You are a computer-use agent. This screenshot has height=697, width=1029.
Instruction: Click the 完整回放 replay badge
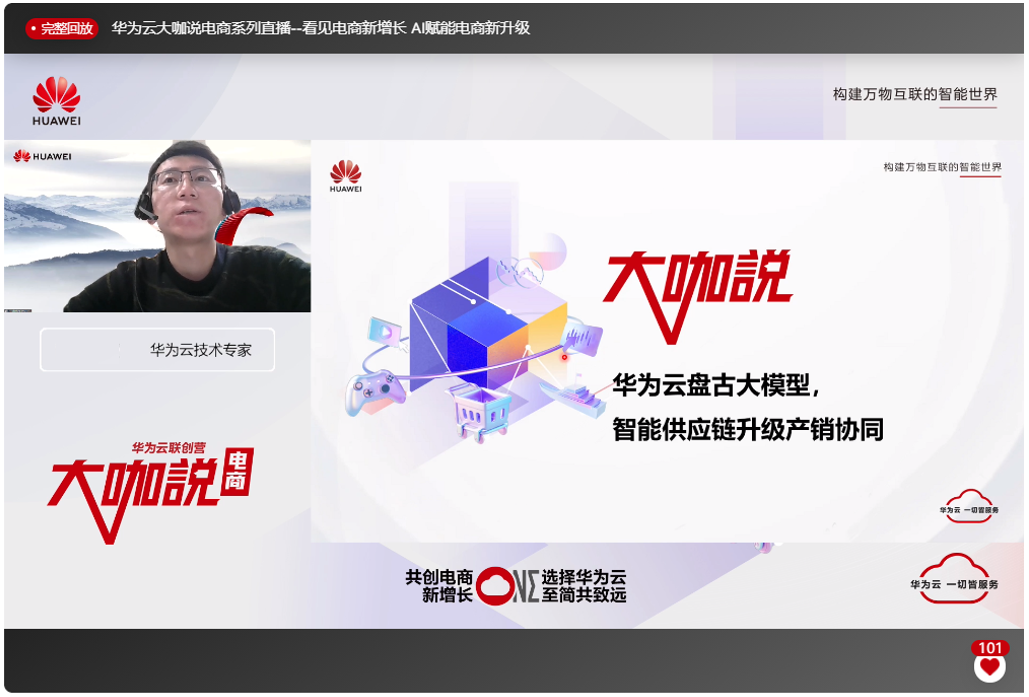coord(62,28)
